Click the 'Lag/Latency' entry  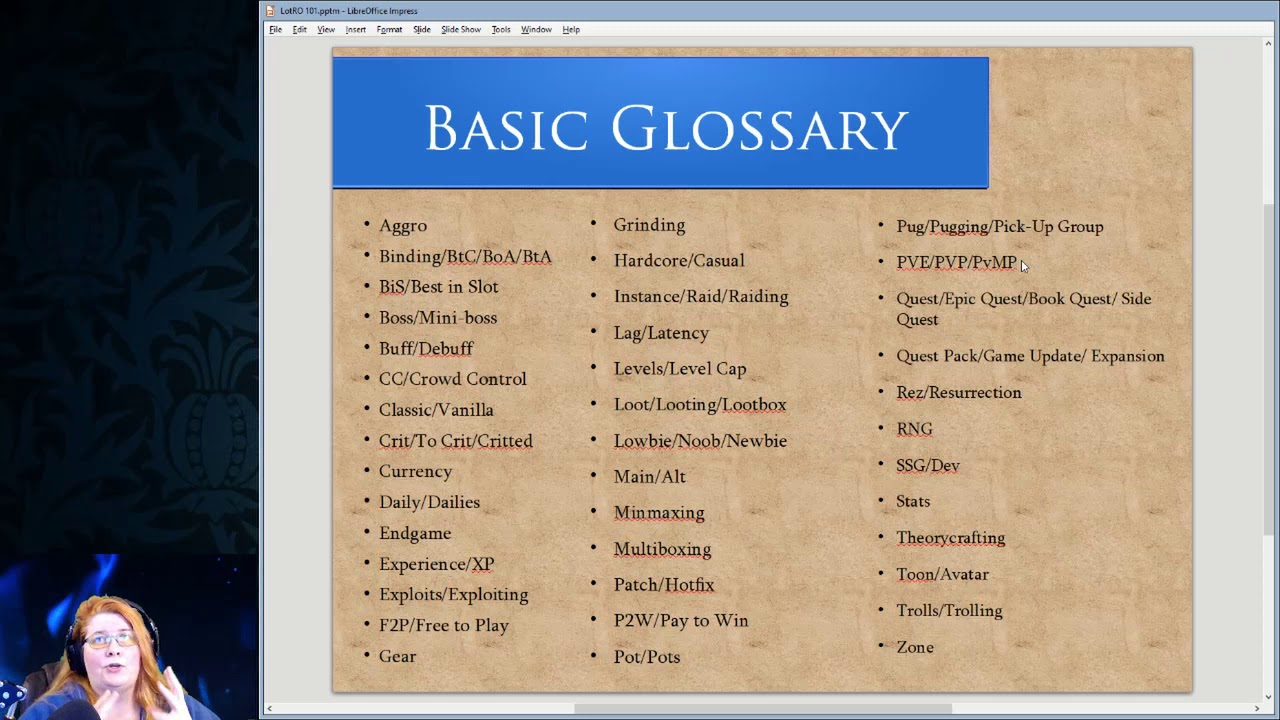(x=661, y=333)
